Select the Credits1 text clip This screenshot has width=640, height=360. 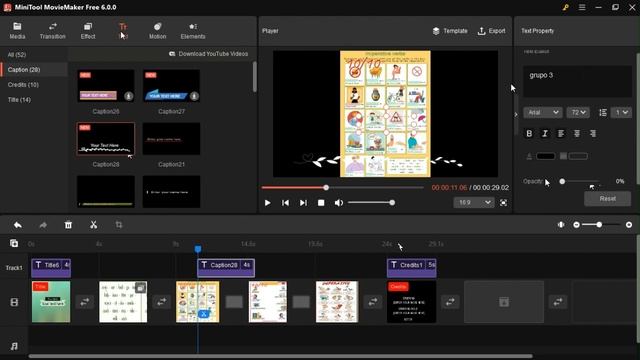411,268
